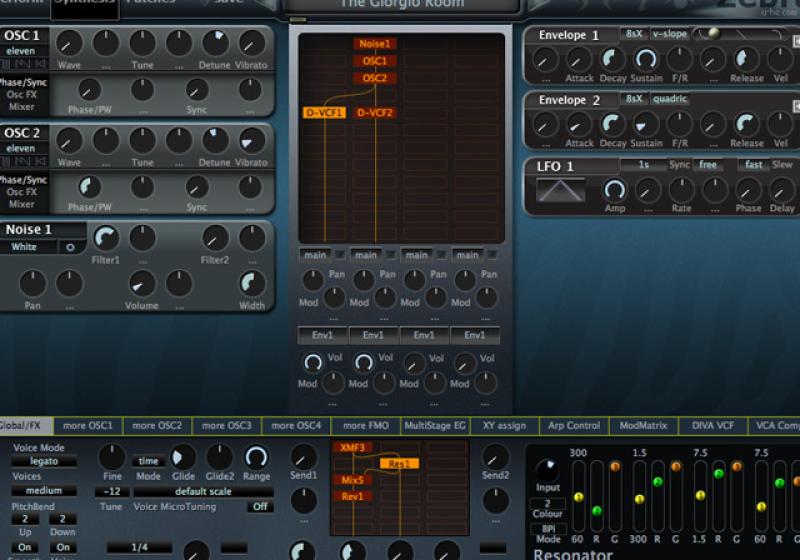Screen dimensions: 800x560
Task: Select the D-VCF1 filter module
Action: [323, 113]
